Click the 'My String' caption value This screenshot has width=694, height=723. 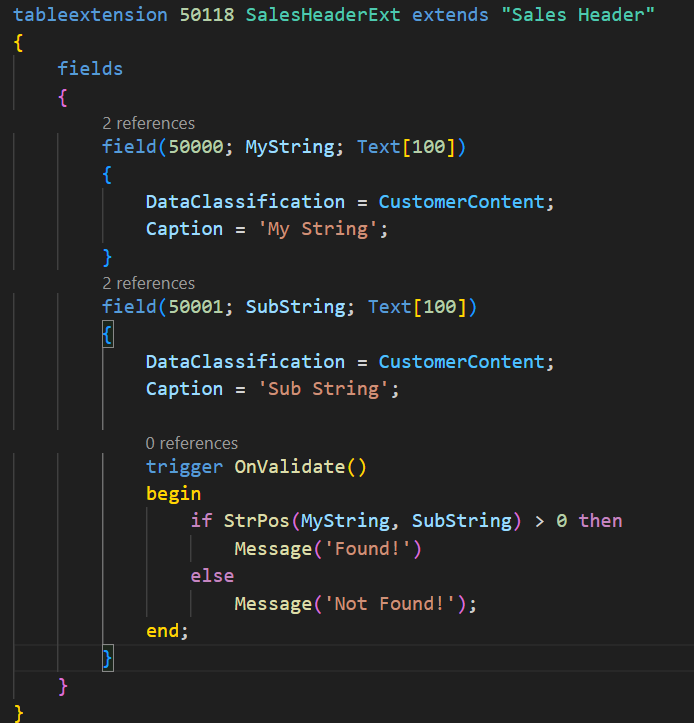(x=324, y=229)
